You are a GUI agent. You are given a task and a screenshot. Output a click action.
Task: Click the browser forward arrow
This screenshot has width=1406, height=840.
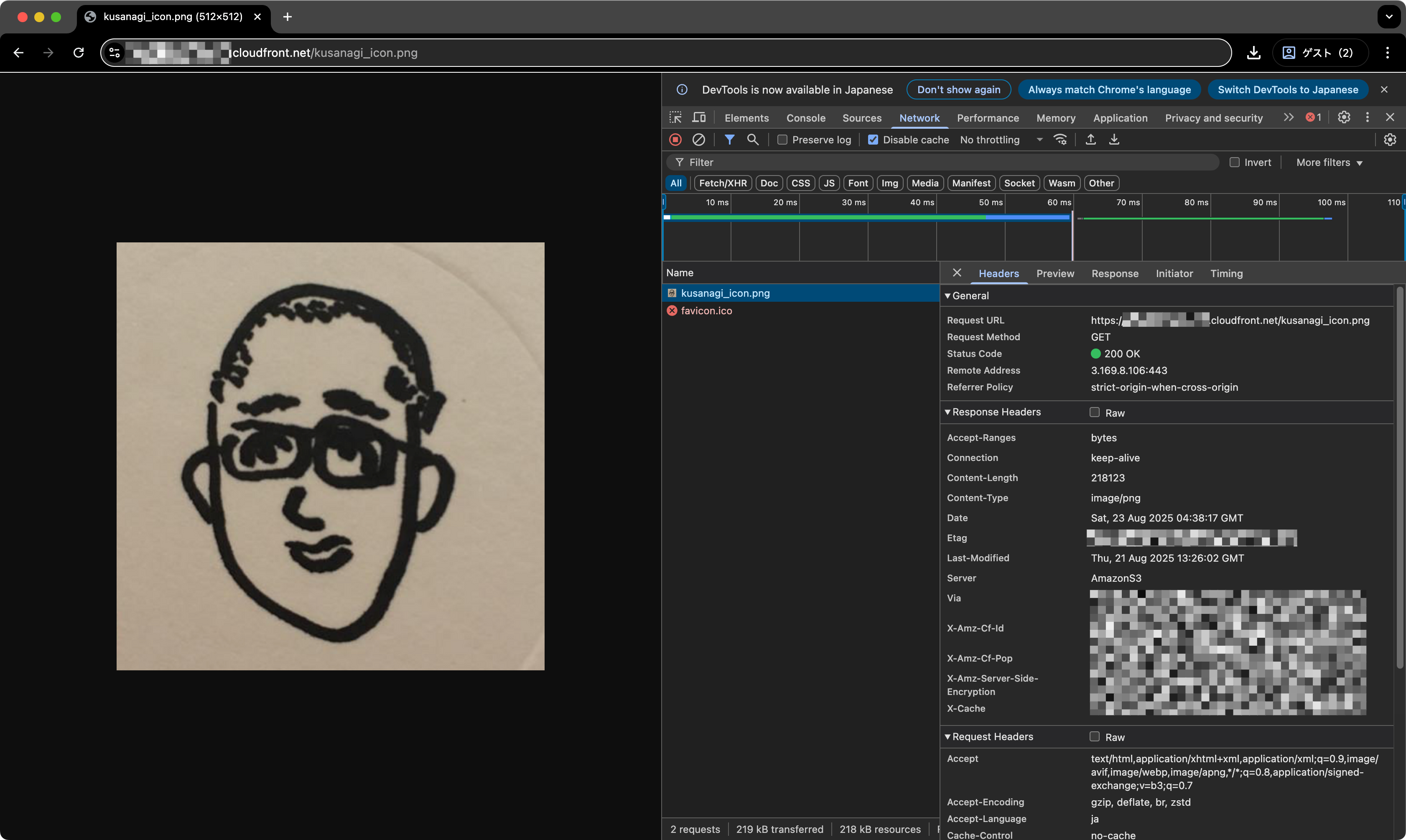tap(48, 53)
